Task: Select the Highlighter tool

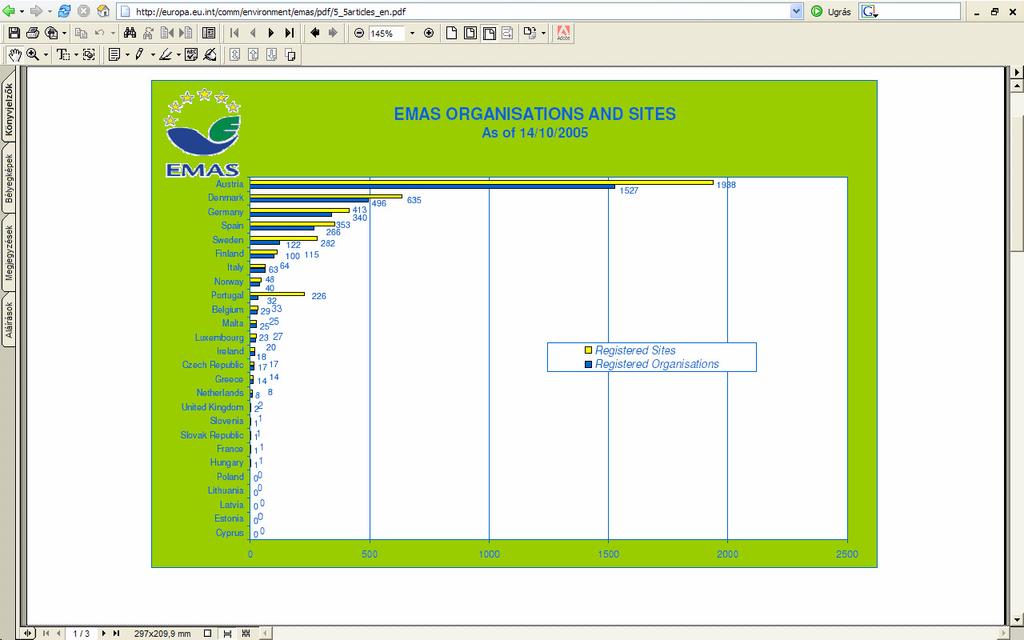Action: 165,55
